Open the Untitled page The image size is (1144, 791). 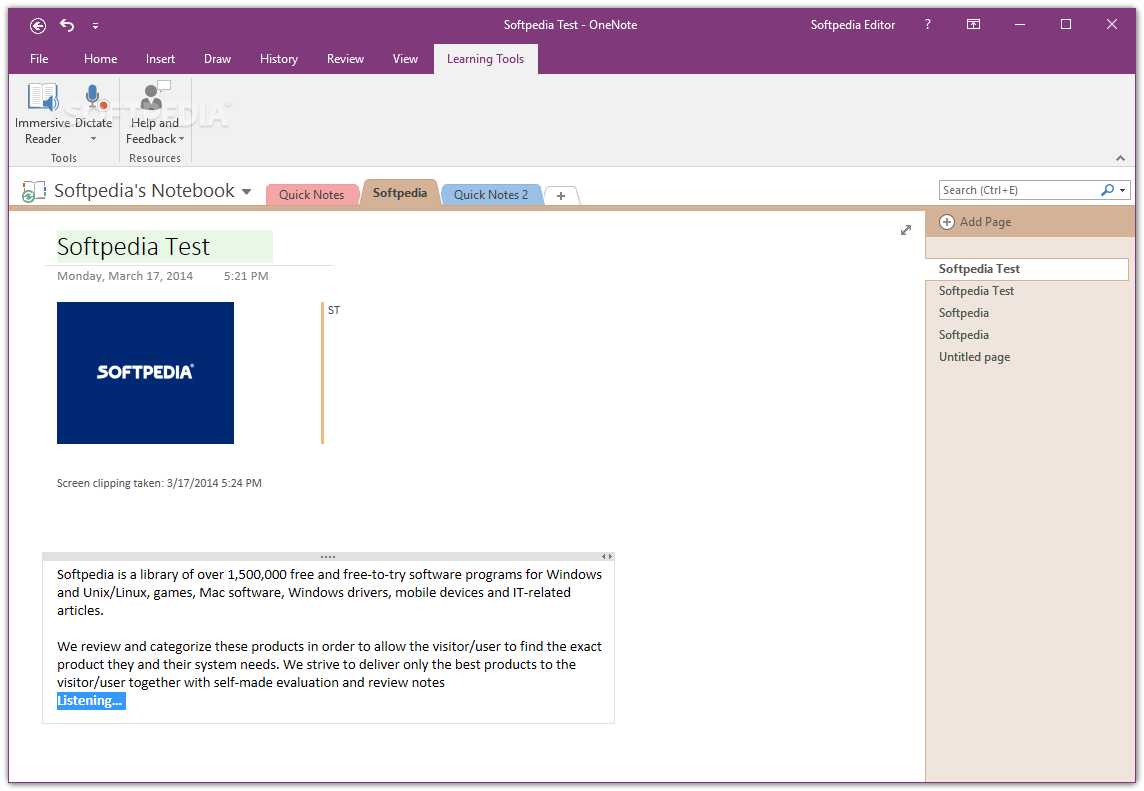point(1027,356)
